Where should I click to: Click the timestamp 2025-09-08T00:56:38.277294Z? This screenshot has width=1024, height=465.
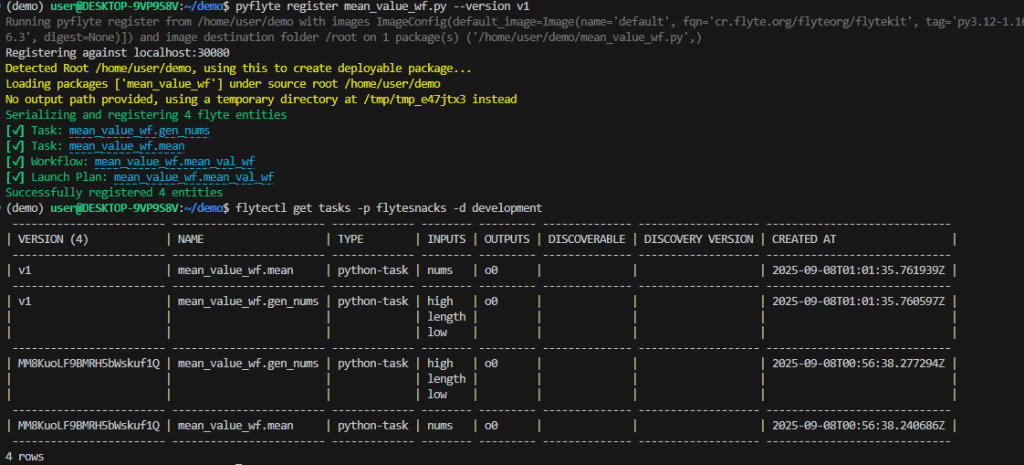tap(858, 364)
